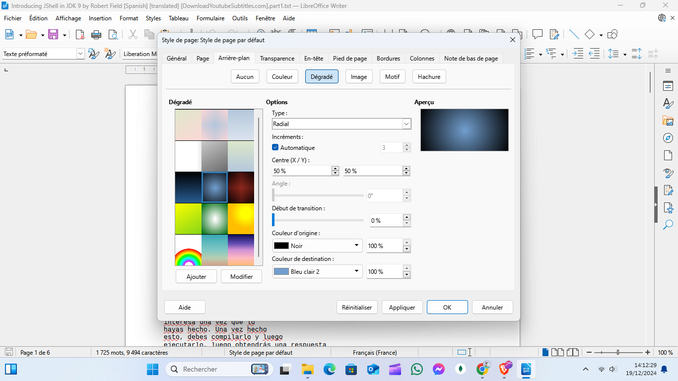Expand the Open file dropdown arrow

pyautogui.click(x=42, y=35)
